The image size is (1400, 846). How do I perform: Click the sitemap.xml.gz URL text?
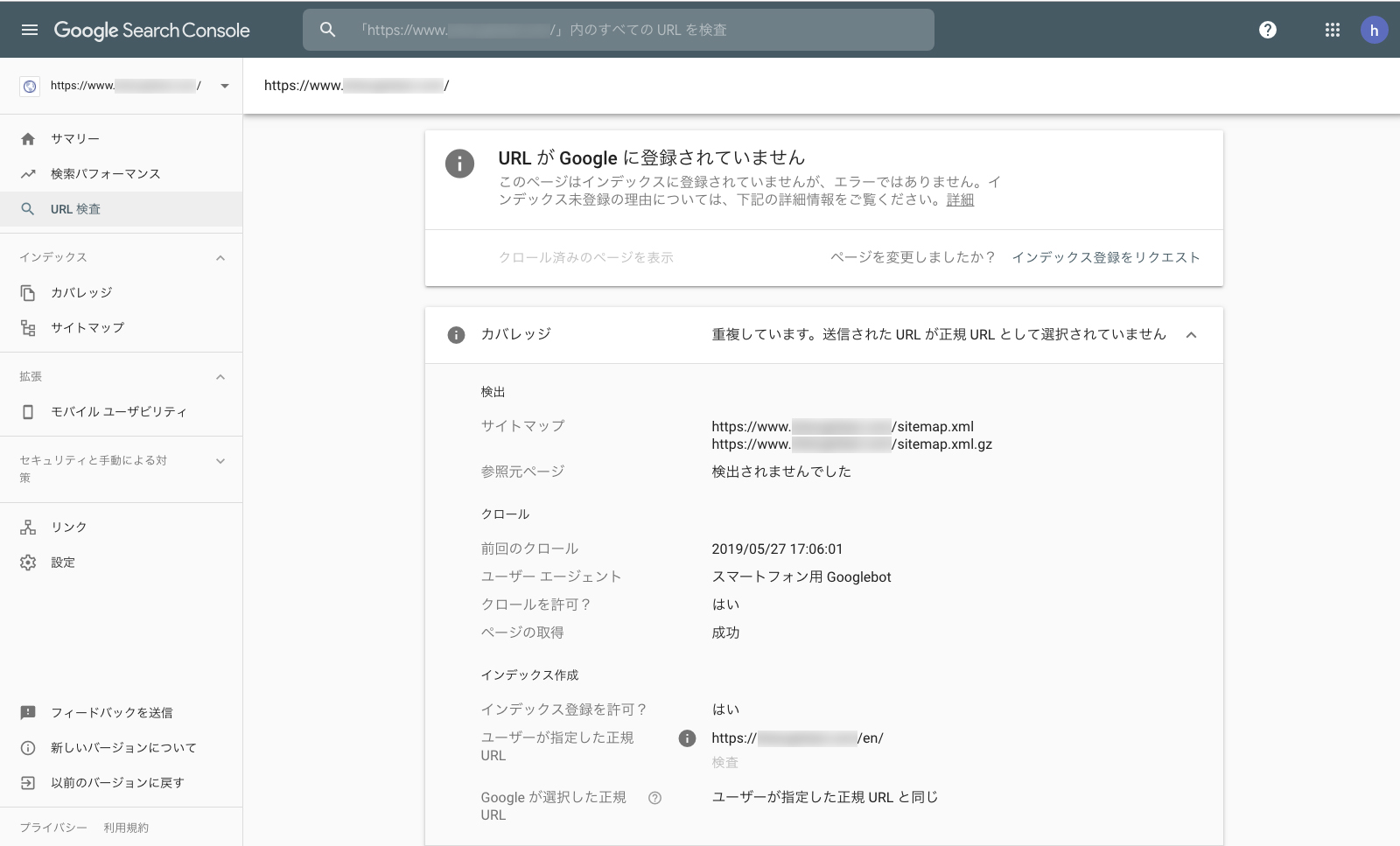852,444
